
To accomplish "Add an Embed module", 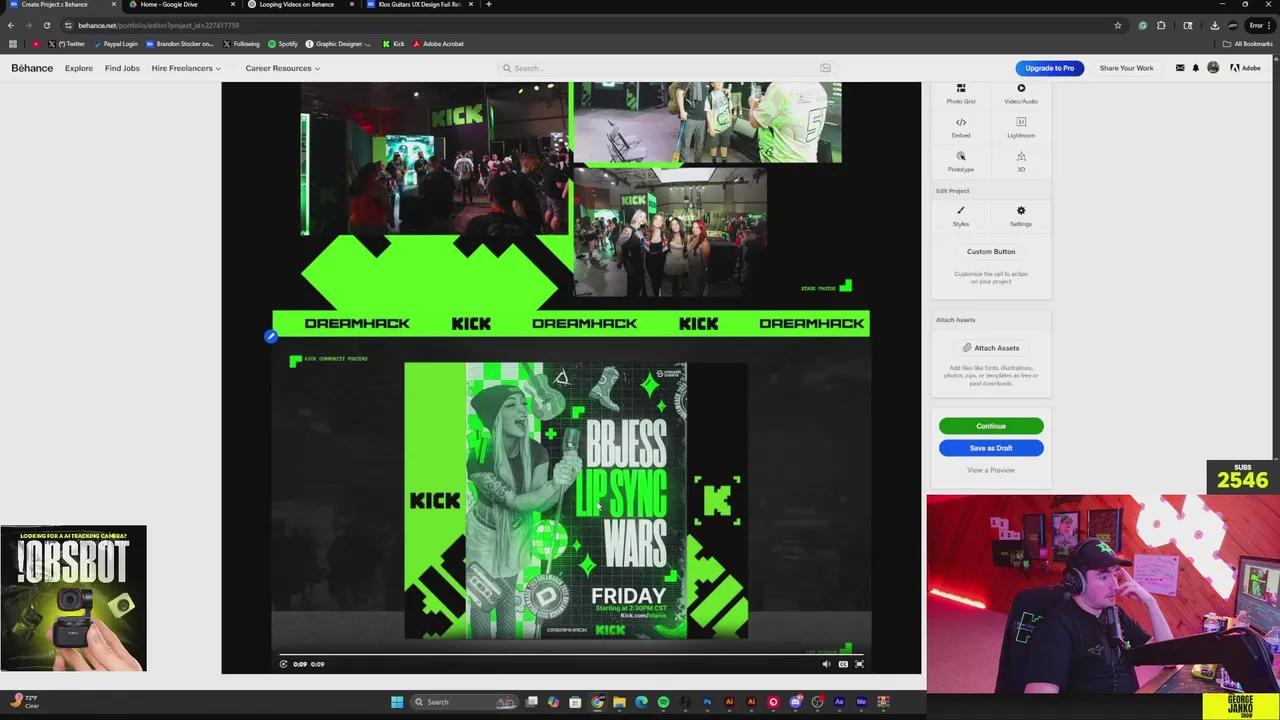I will pos(961,128).
